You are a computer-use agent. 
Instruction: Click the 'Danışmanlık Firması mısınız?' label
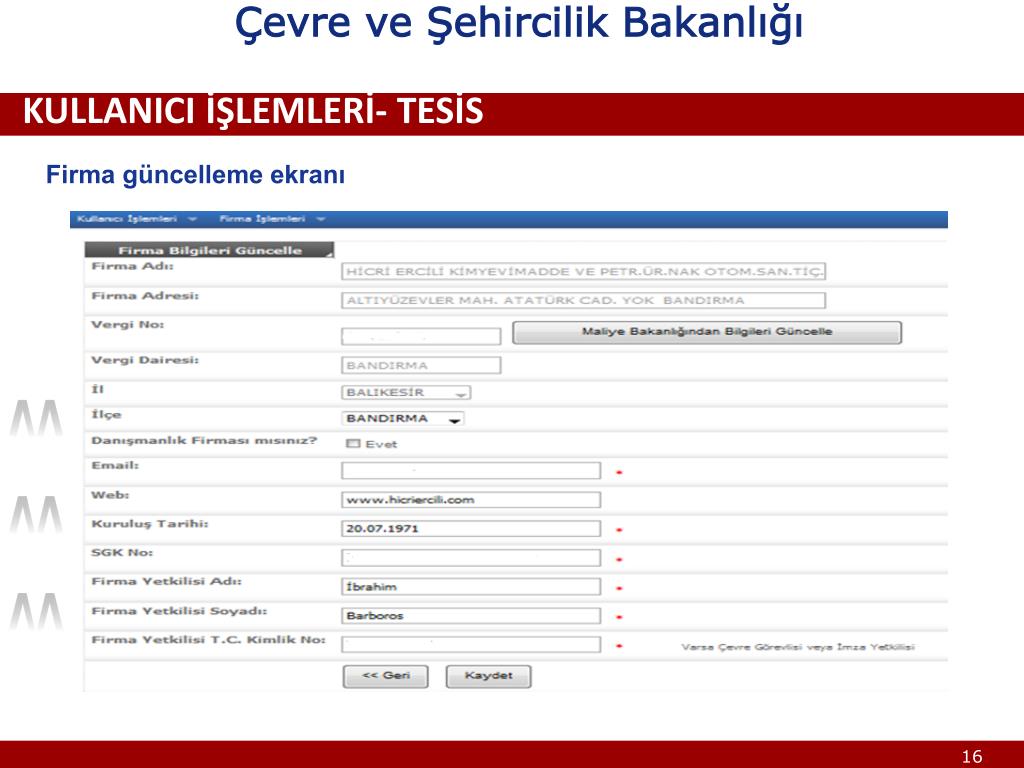pos(204,441)
